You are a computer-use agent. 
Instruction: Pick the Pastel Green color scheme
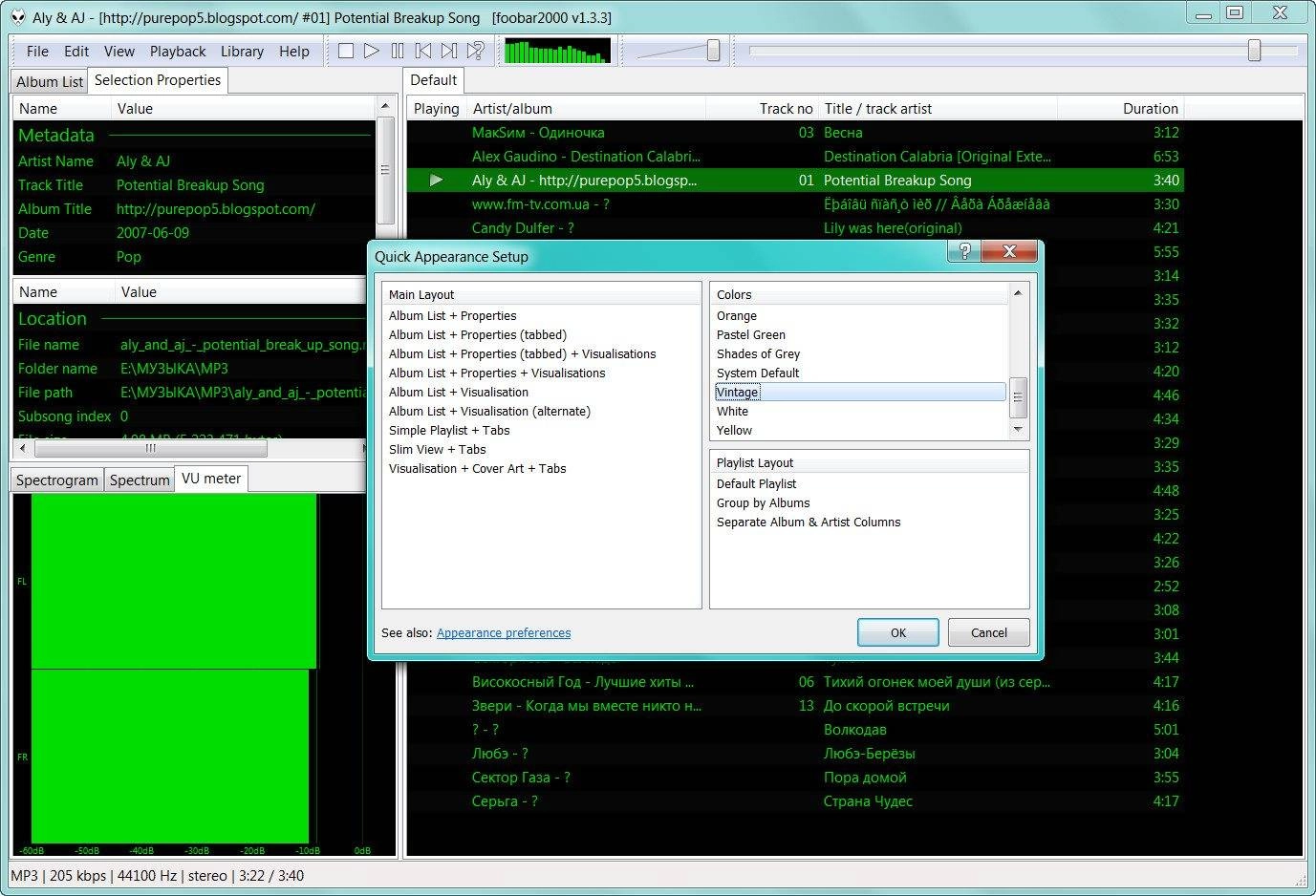751,335
